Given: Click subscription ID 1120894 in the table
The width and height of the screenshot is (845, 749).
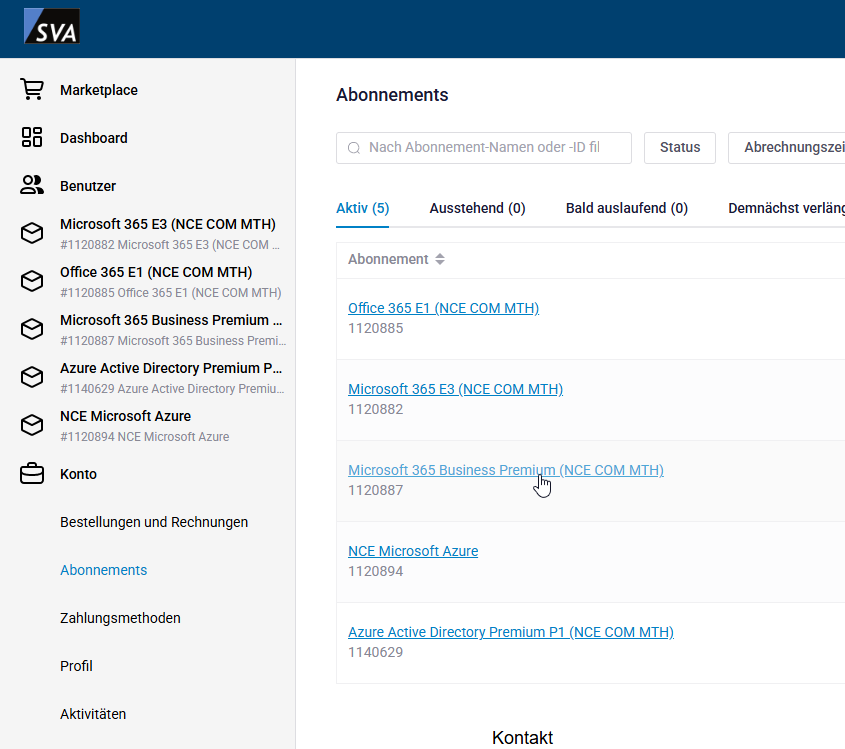Looking at the screenshot, I should (x=376, y=571).
